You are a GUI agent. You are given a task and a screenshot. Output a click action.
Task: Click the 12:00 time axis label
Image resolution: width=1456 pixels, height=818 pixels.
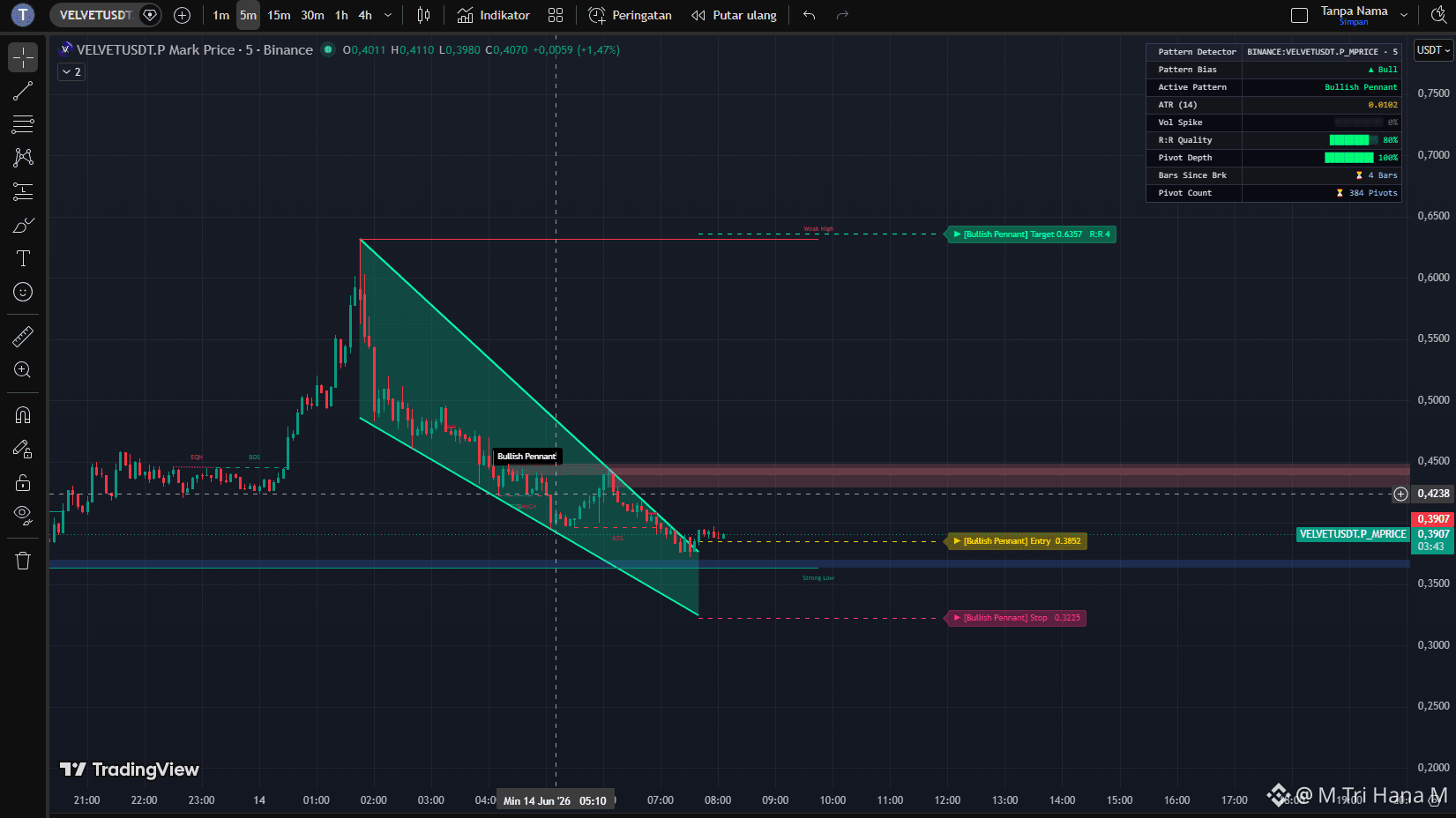(947, 800)
